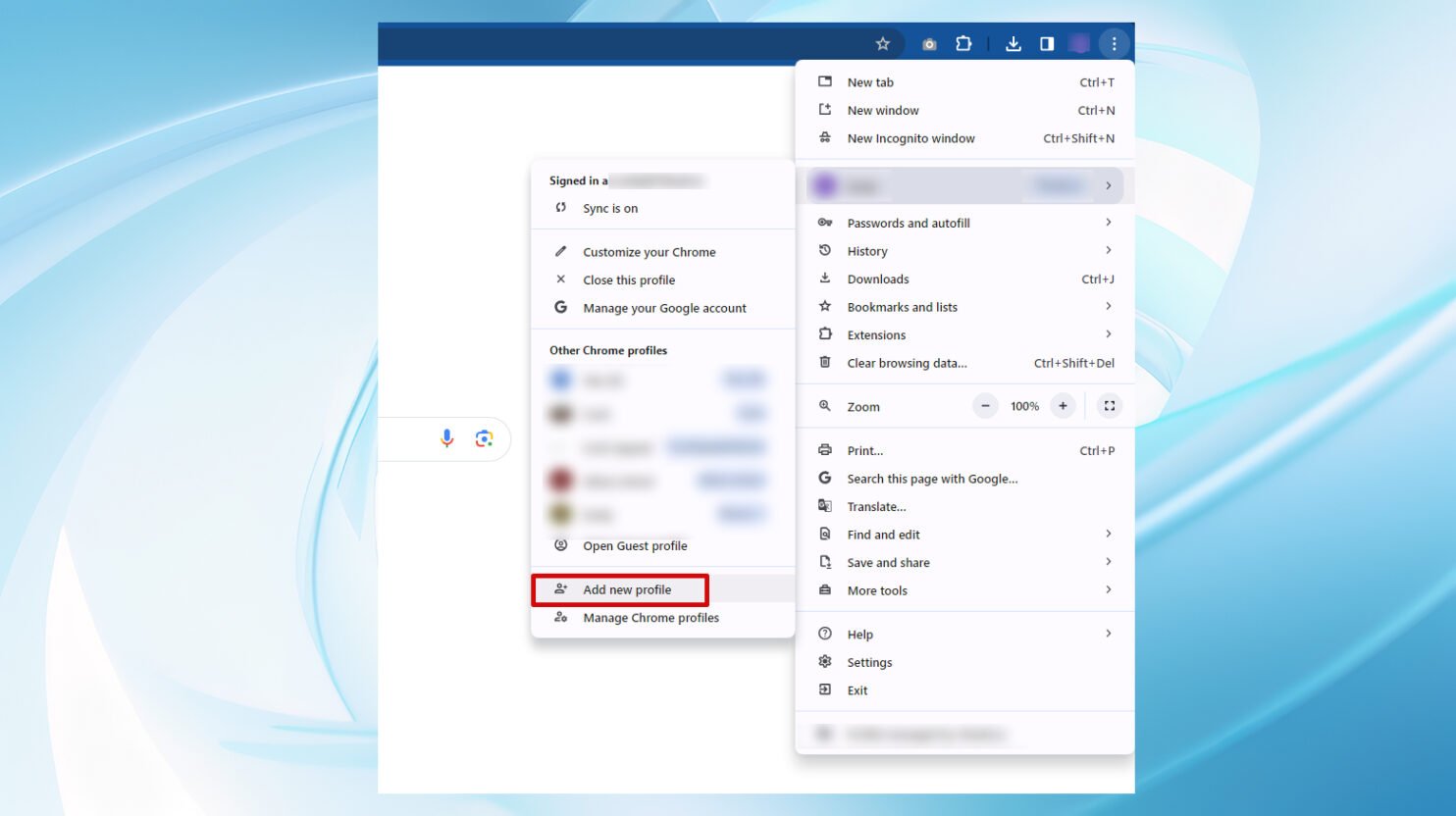The height and width of the screenshot is (816, 1456).
Task: Open Google Lens search icon
Action: [x=484, y=437]
